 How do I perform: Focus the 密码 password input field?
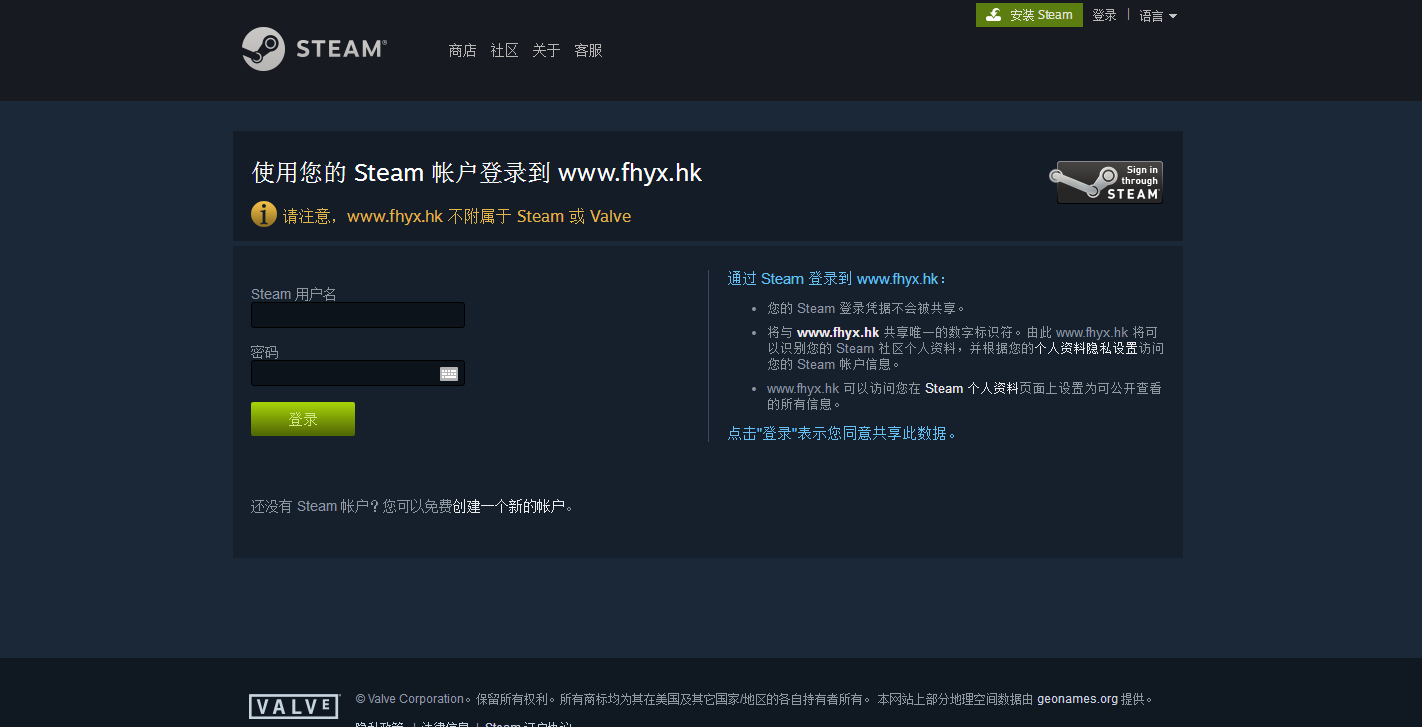click(358, 373)
